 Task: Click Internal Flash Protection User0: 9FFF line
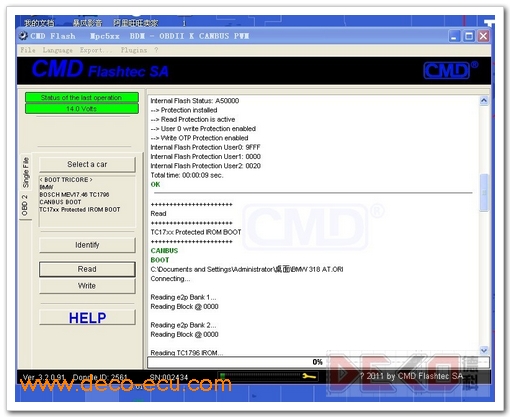click(x=205, y=147)
